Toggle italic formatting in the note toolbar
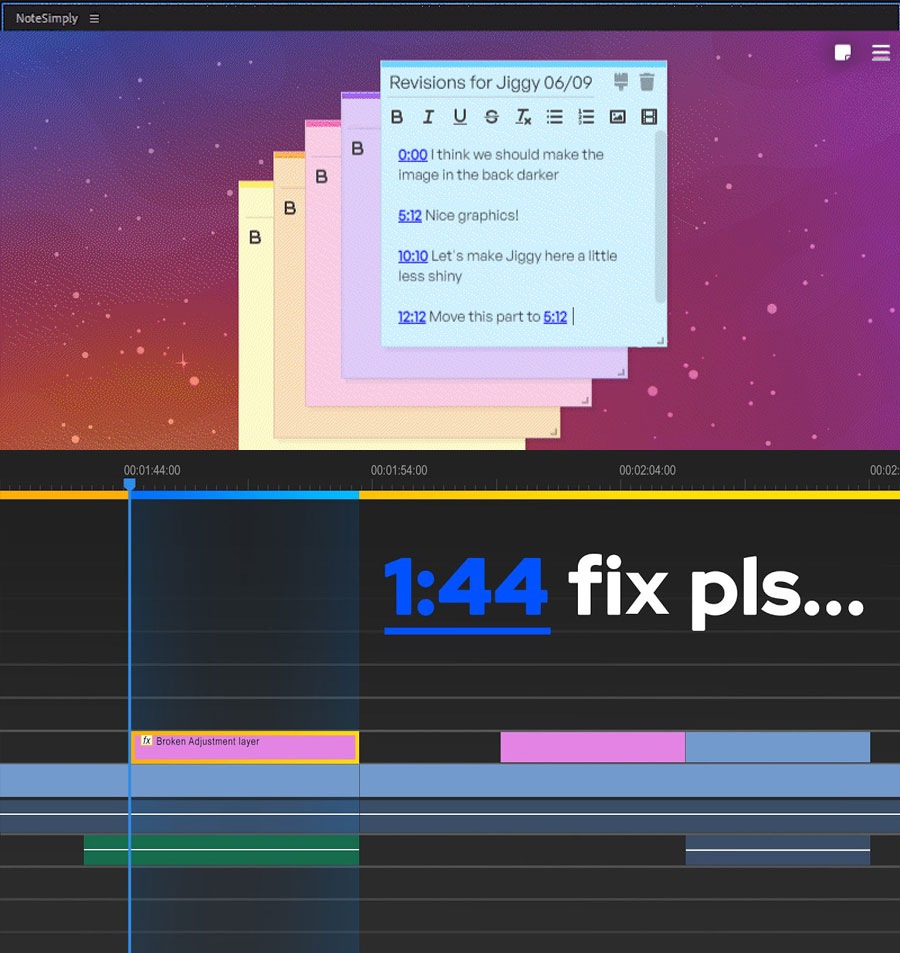This screenshot has height=953, width=900. point(428,117)
